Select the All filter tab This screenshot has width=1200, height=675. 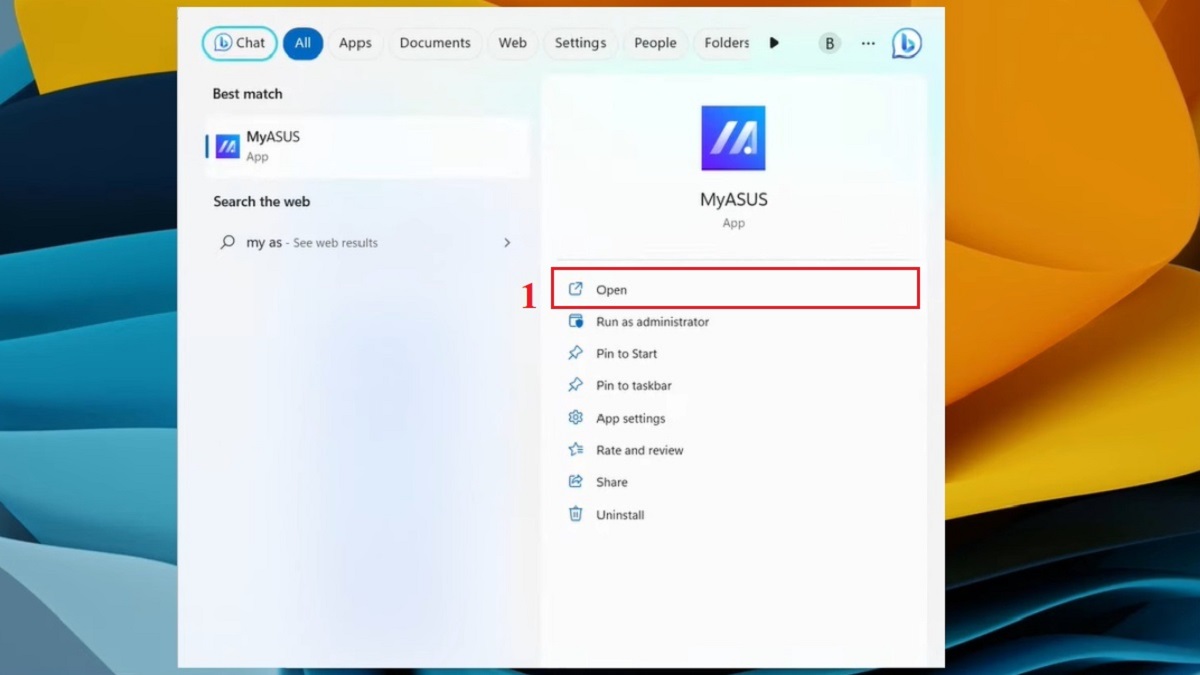pyautogui.click(x=303, y=43)
